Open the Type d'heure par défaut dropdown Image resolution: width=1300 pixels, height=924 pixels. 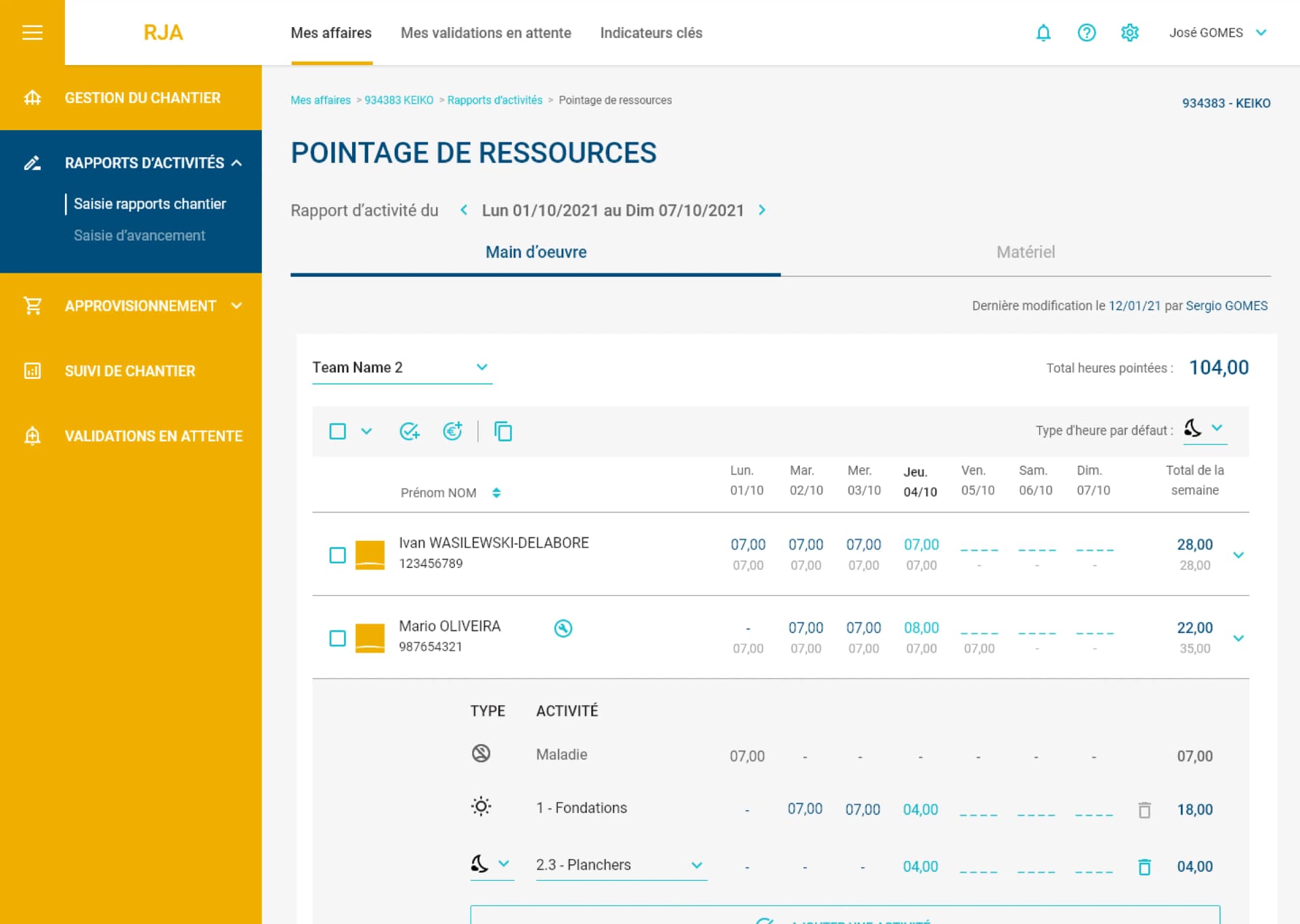pyautogui.click(x=1205, y=429)
